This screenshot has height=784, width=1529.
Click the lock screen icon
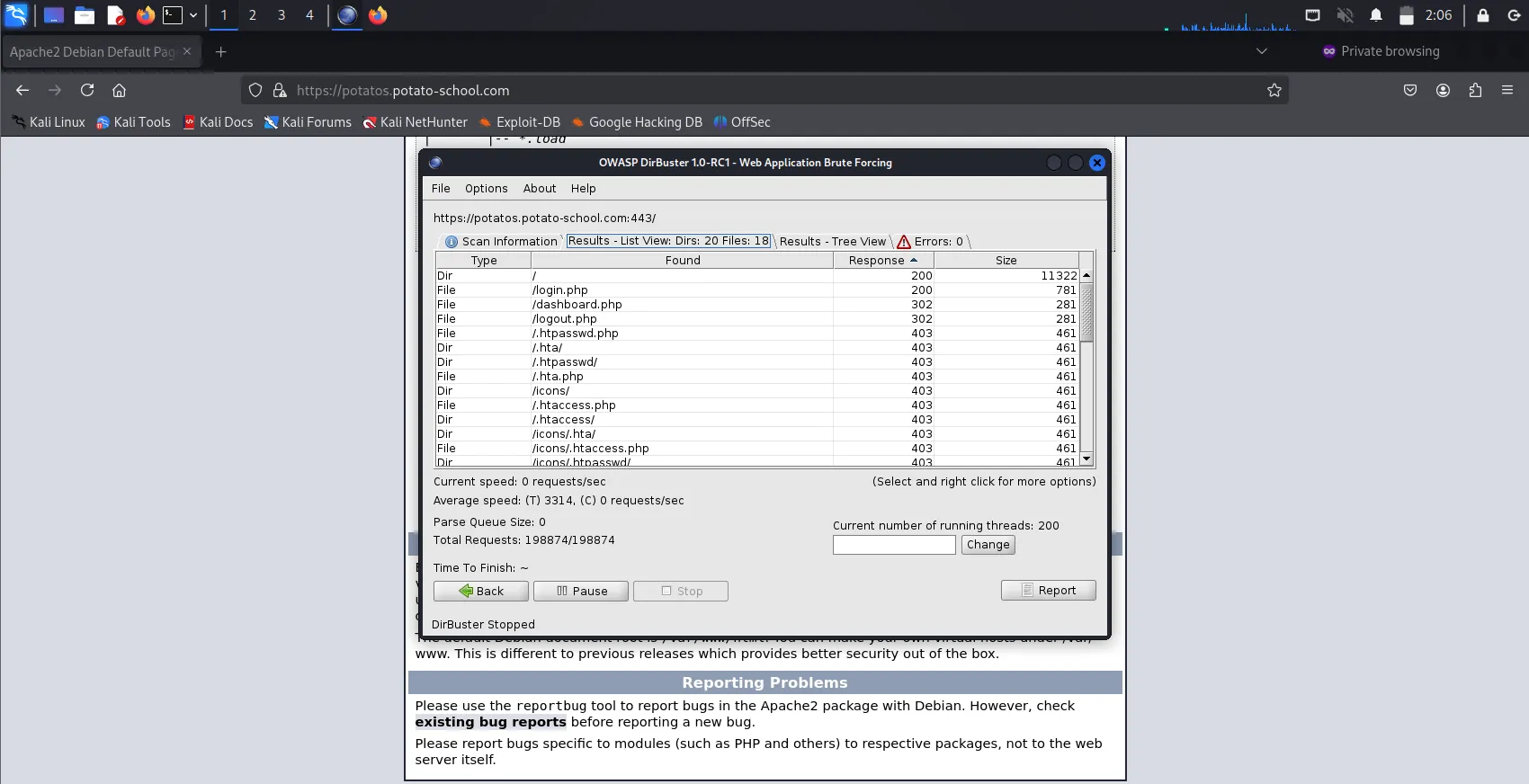click(1483, 15)
